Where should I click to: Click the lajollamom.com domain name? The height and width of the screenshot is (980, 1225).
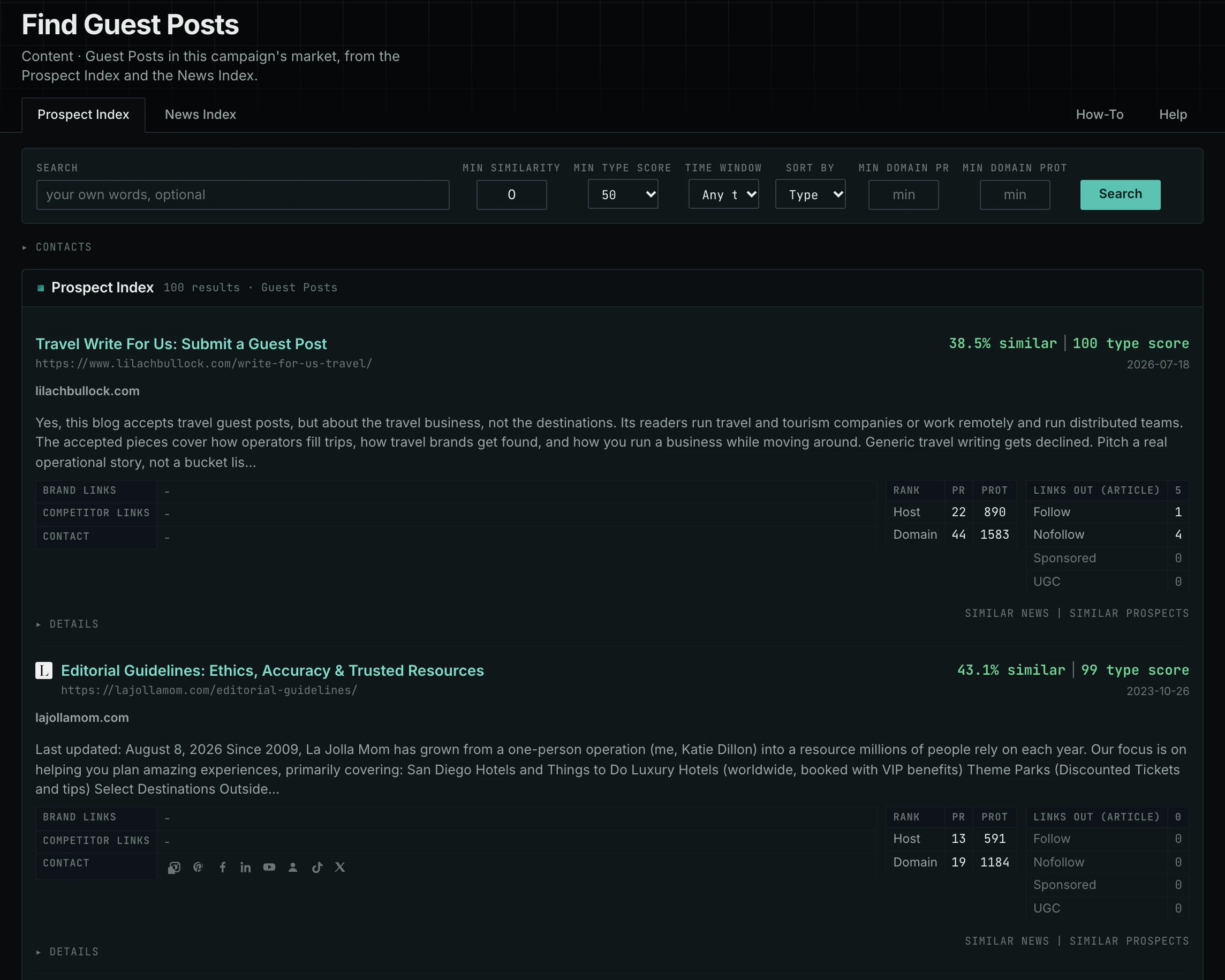click(82, 717)
